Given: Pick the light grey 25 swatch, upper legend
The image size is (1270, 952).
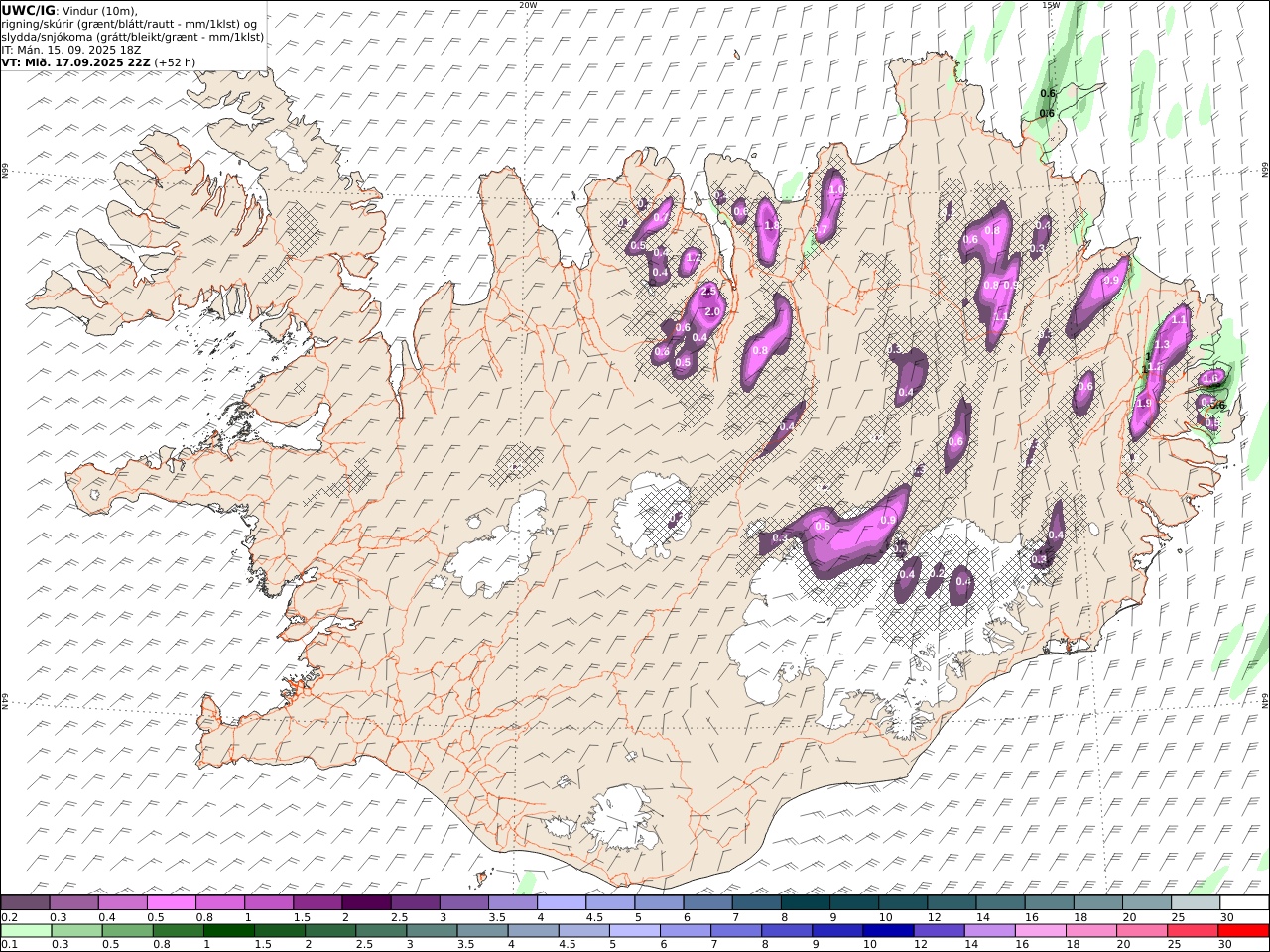Looking at the screenshot, I should pos(1195,903).
